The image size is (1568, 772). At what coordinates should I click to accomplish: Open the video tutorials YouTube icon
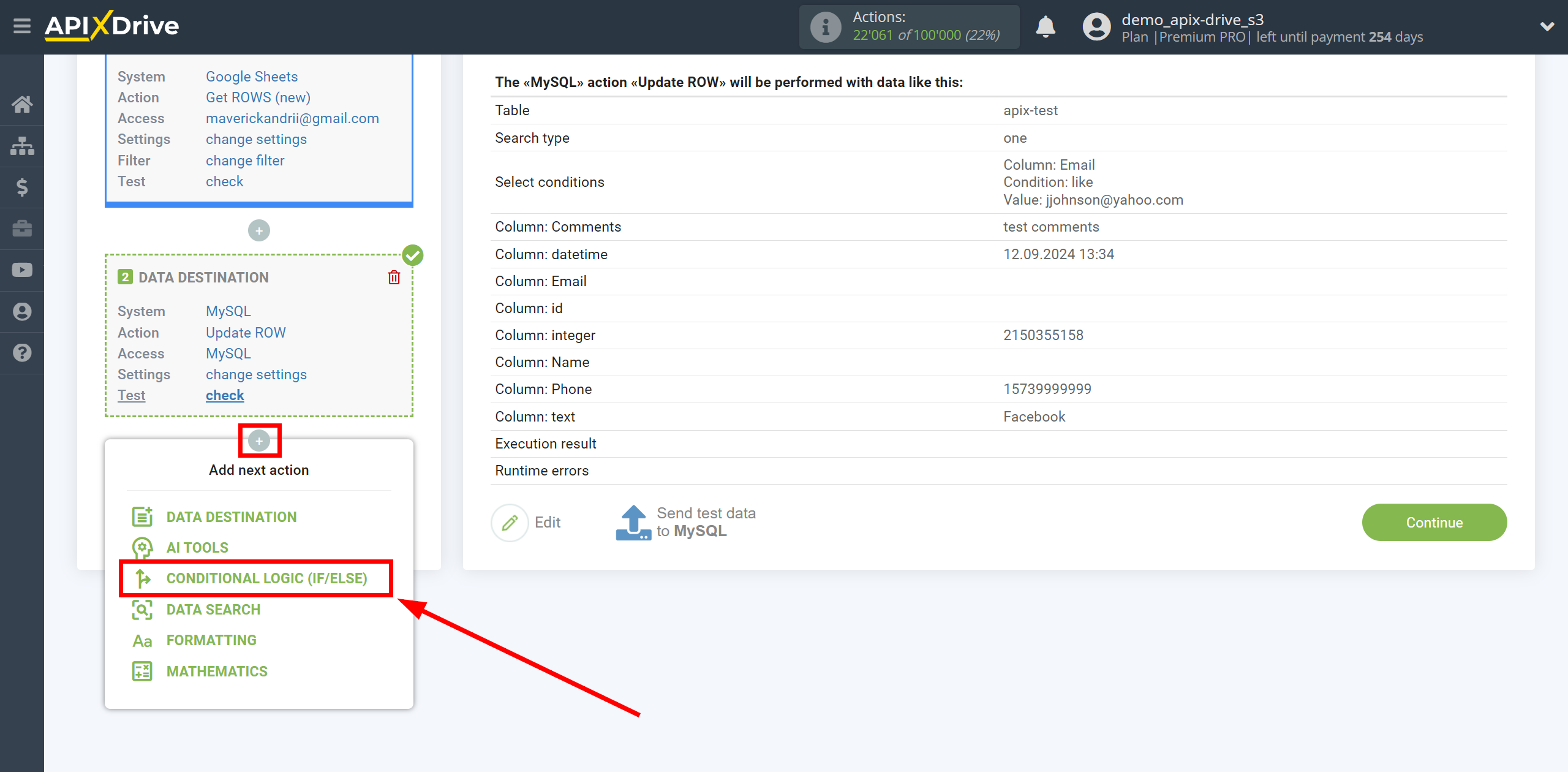point(22,270)
